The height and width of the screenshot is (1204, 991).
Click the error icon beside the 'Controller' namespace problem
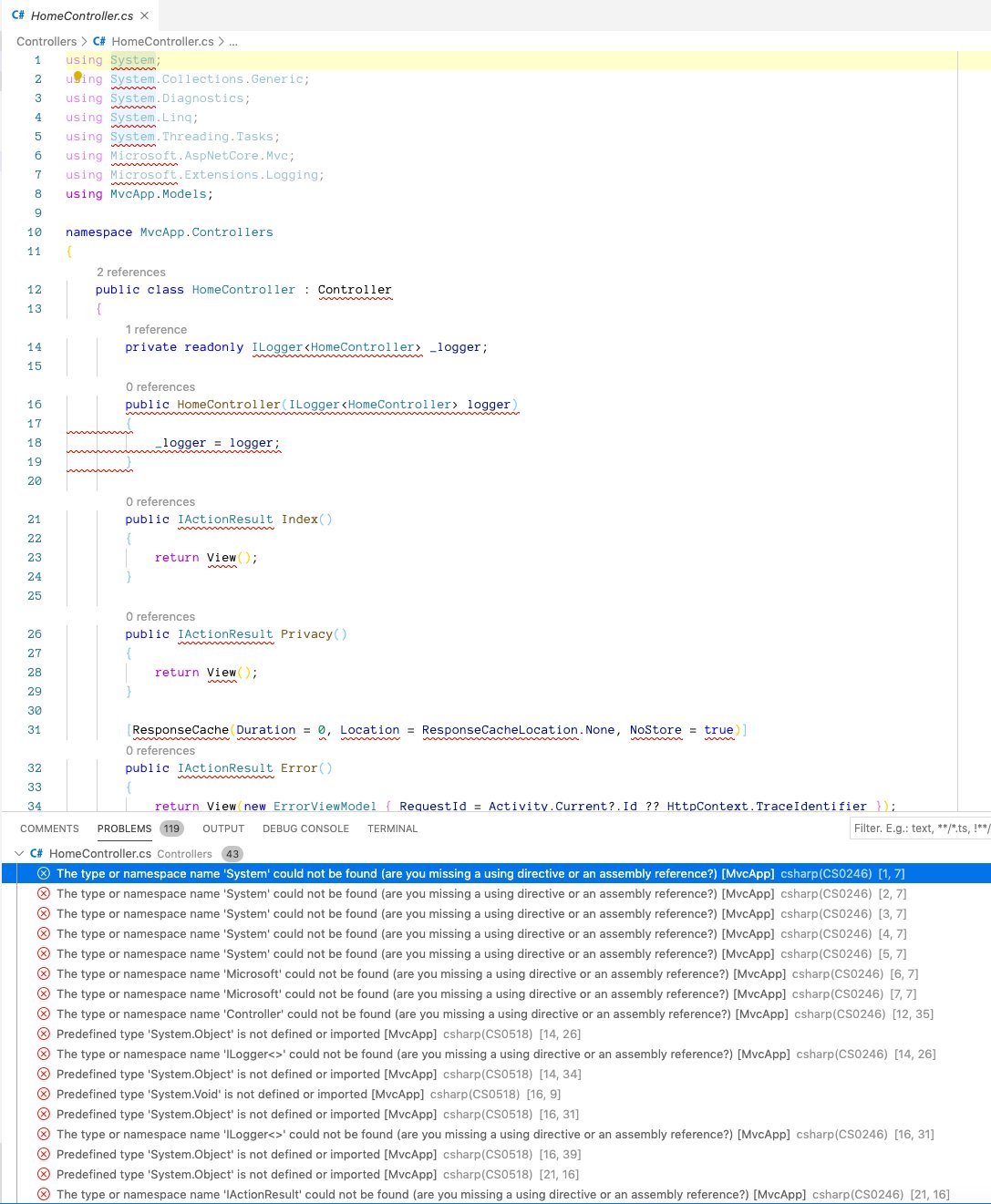pyautogui.click(x=44, y=1014)
